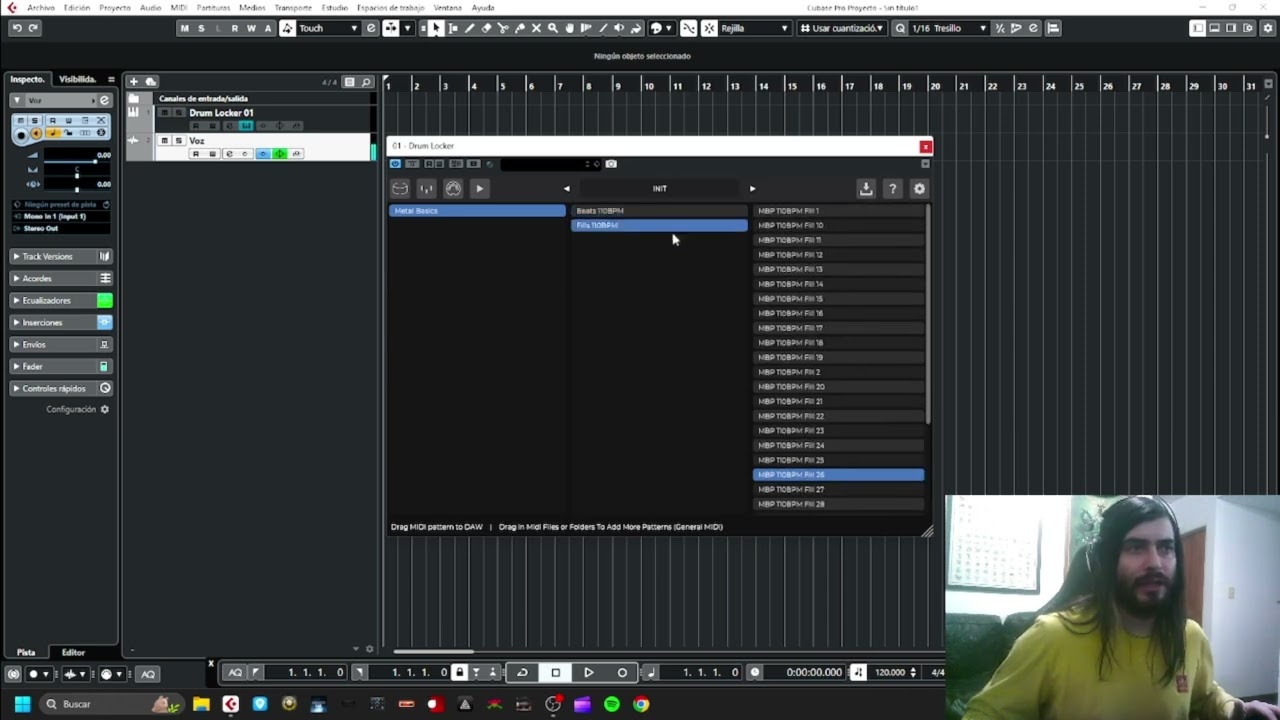Go to the previous Drum Locker preset

[566, 188]
